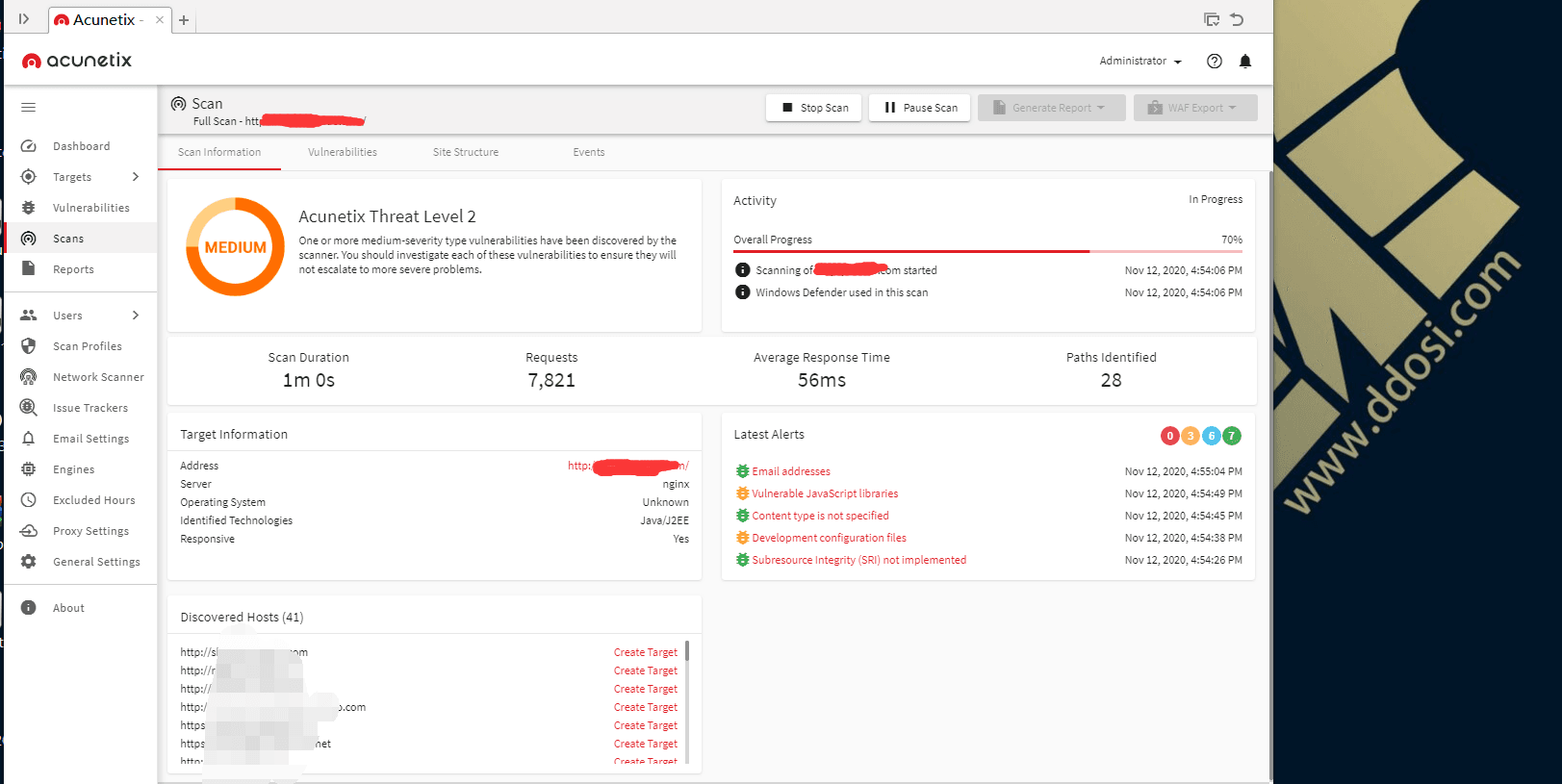
Task: Open the Reports document icon
Action: tap(29, 268)
